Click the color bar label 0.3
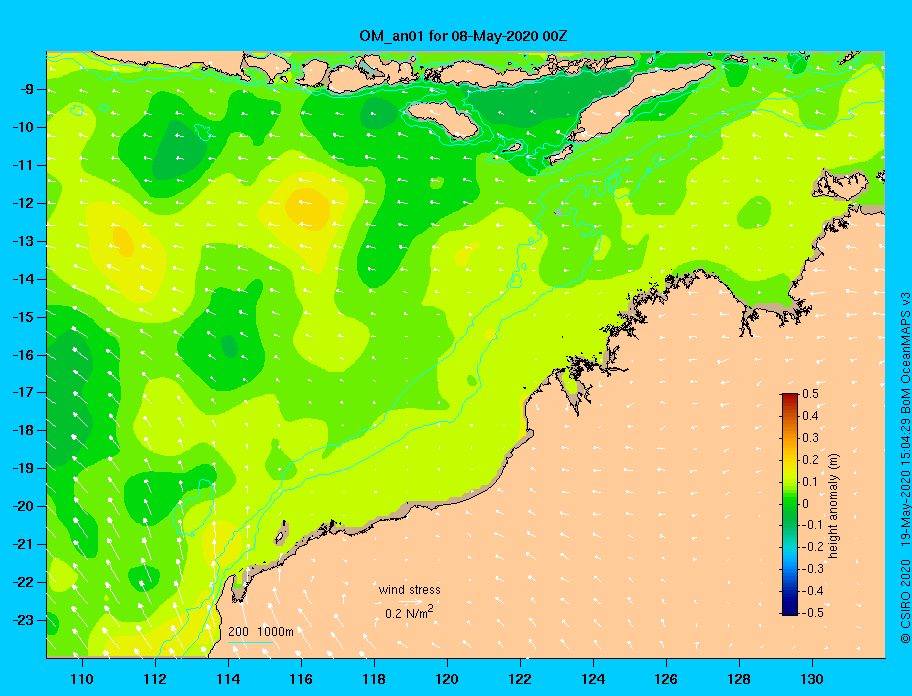Screen dimensions: 912x696 point(810,438)
